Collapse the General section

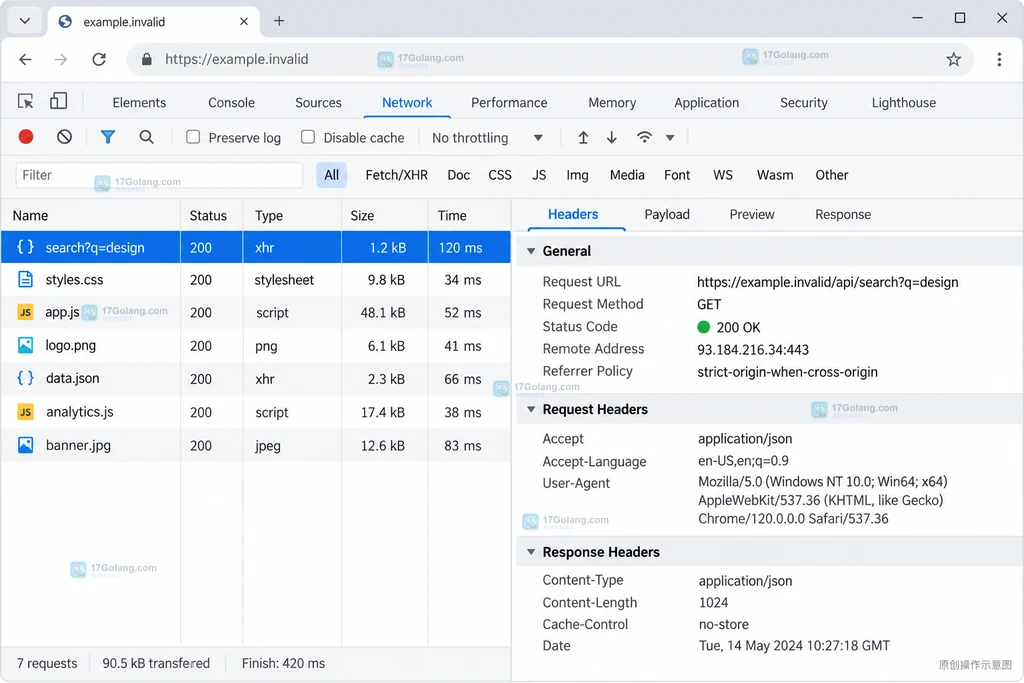pyautogui.click(x=531, y=251)
